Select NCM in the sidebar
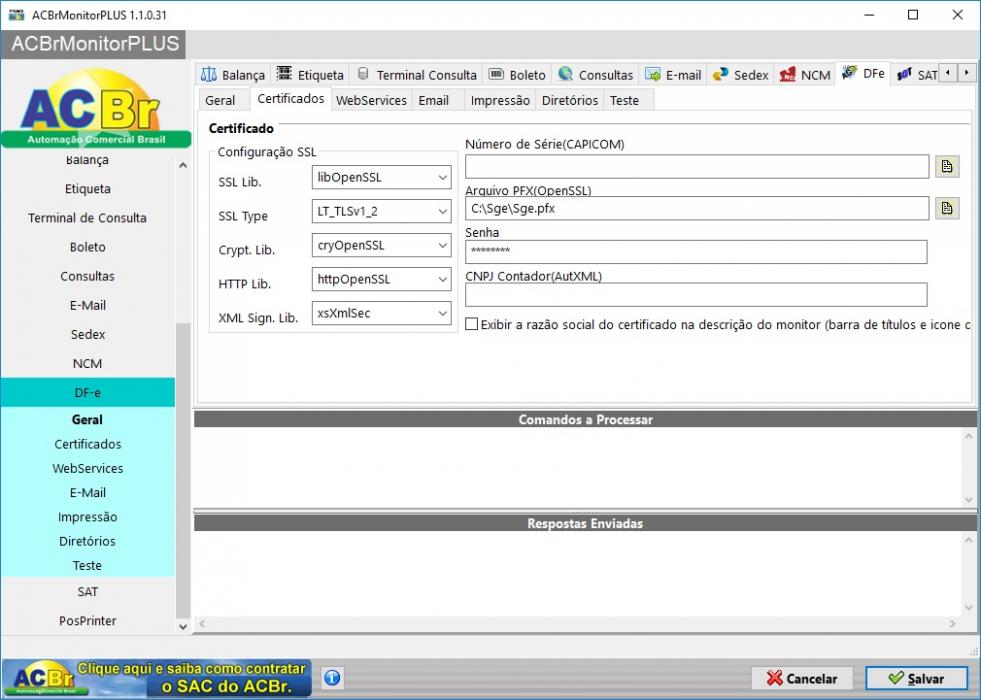The width and height of the screenshot is (981, 700). [88, 363]
